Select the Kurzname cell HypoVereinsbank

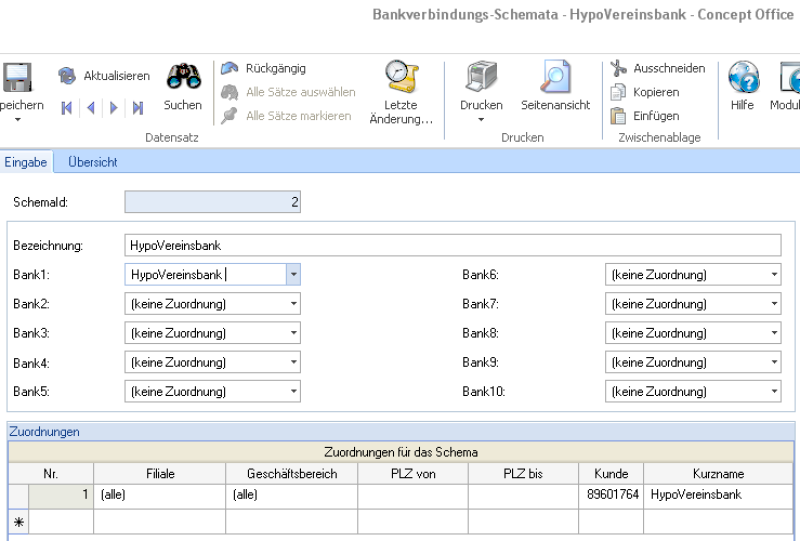(718, 495)
